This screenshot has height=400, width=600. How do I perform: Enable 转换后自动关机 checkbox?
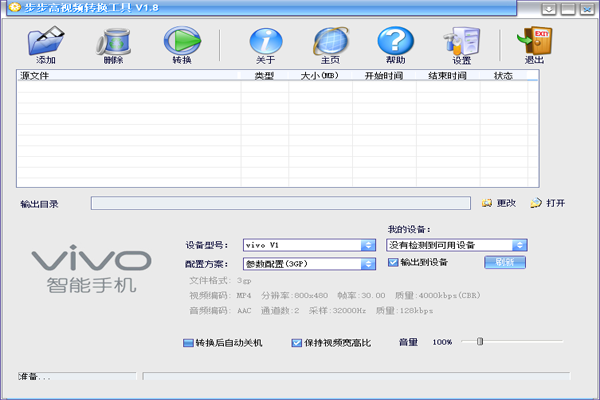point(188,343)
